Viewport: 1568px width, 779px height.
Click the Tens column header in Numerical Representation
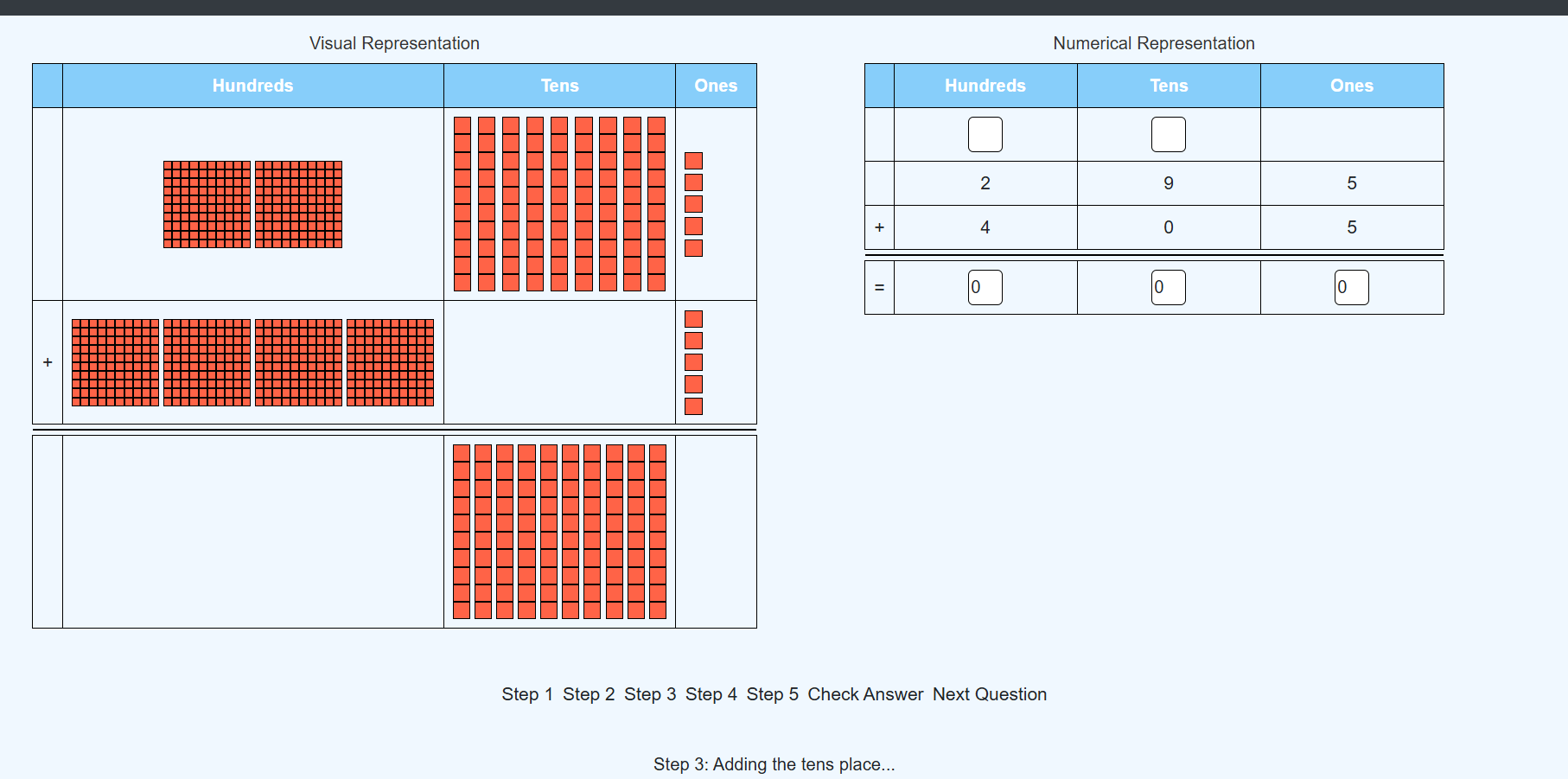[1168, 85]
